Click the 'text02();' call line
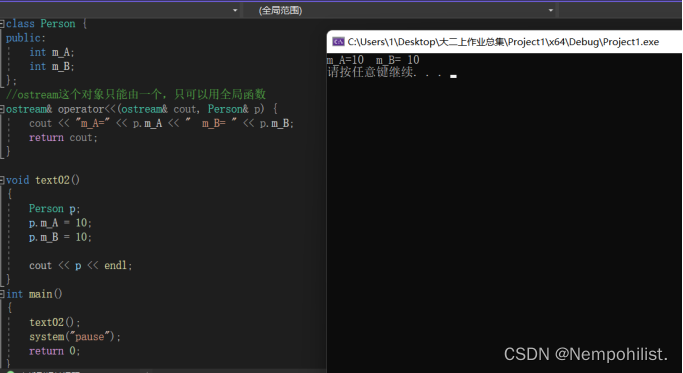Screen dimensions: 683x373 (x=55, y=322)
